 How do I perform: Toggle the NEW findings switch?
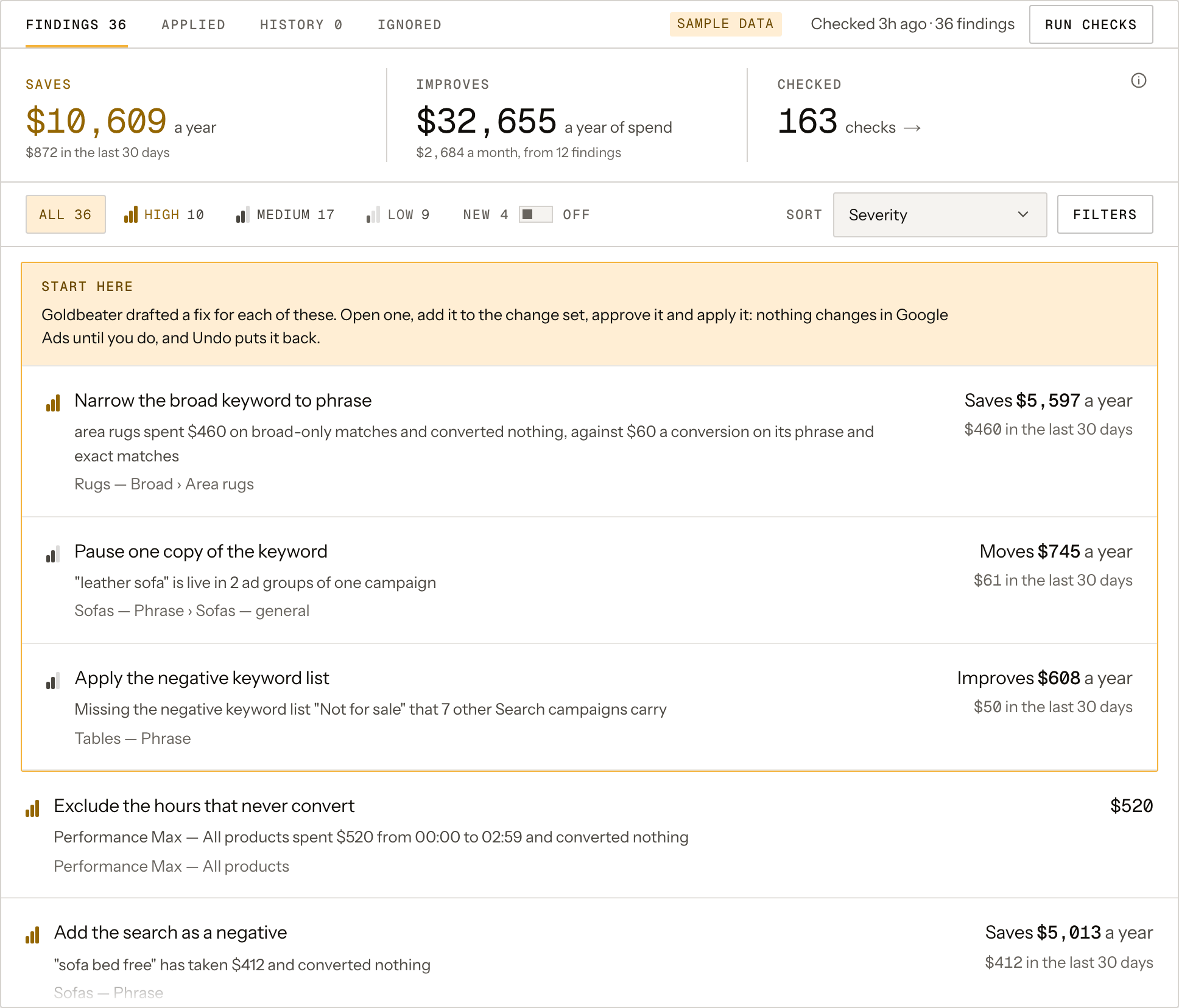[x=536, y=214]
